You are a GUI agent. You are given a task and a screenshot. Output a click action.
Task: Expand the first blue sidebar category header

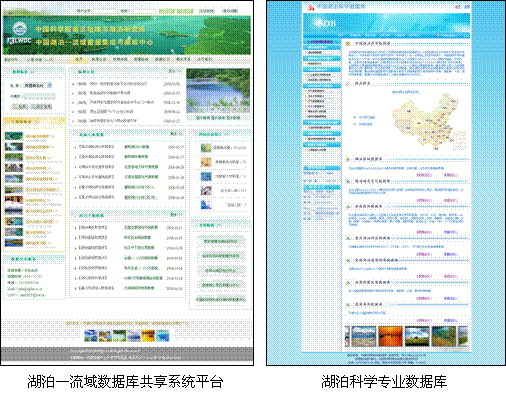pos(322,42)
